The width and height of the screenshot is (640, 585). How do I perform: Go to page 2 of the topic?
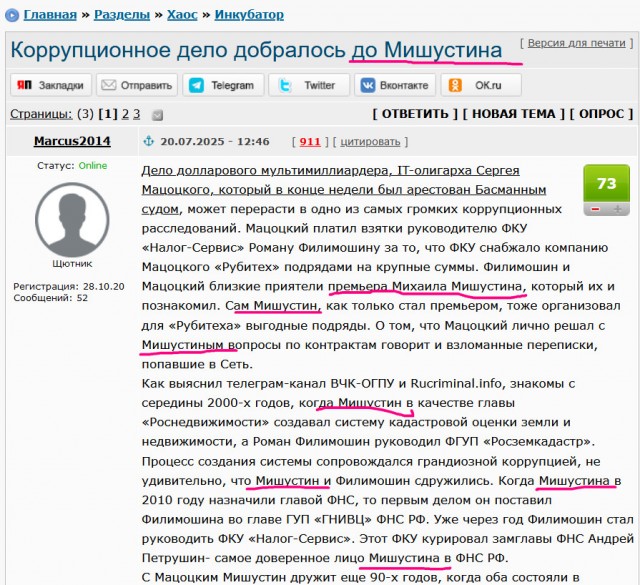point(125,114)
